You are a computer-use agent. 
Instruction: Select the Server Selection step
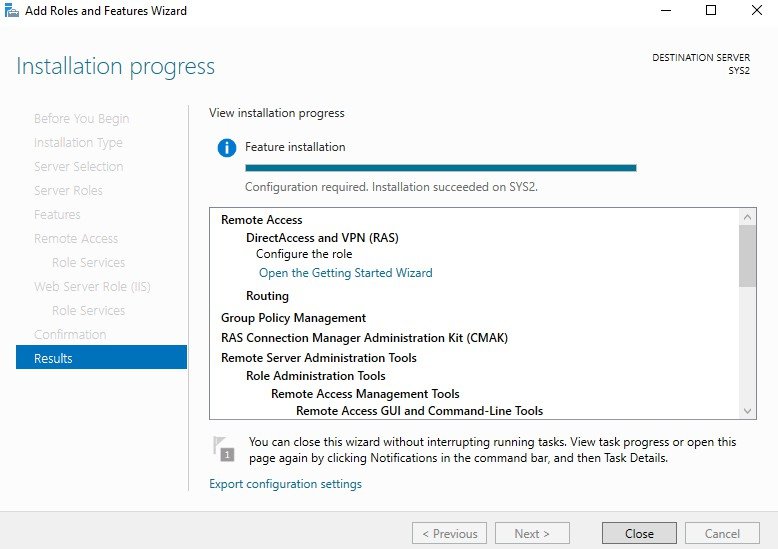tap(78, 166)
